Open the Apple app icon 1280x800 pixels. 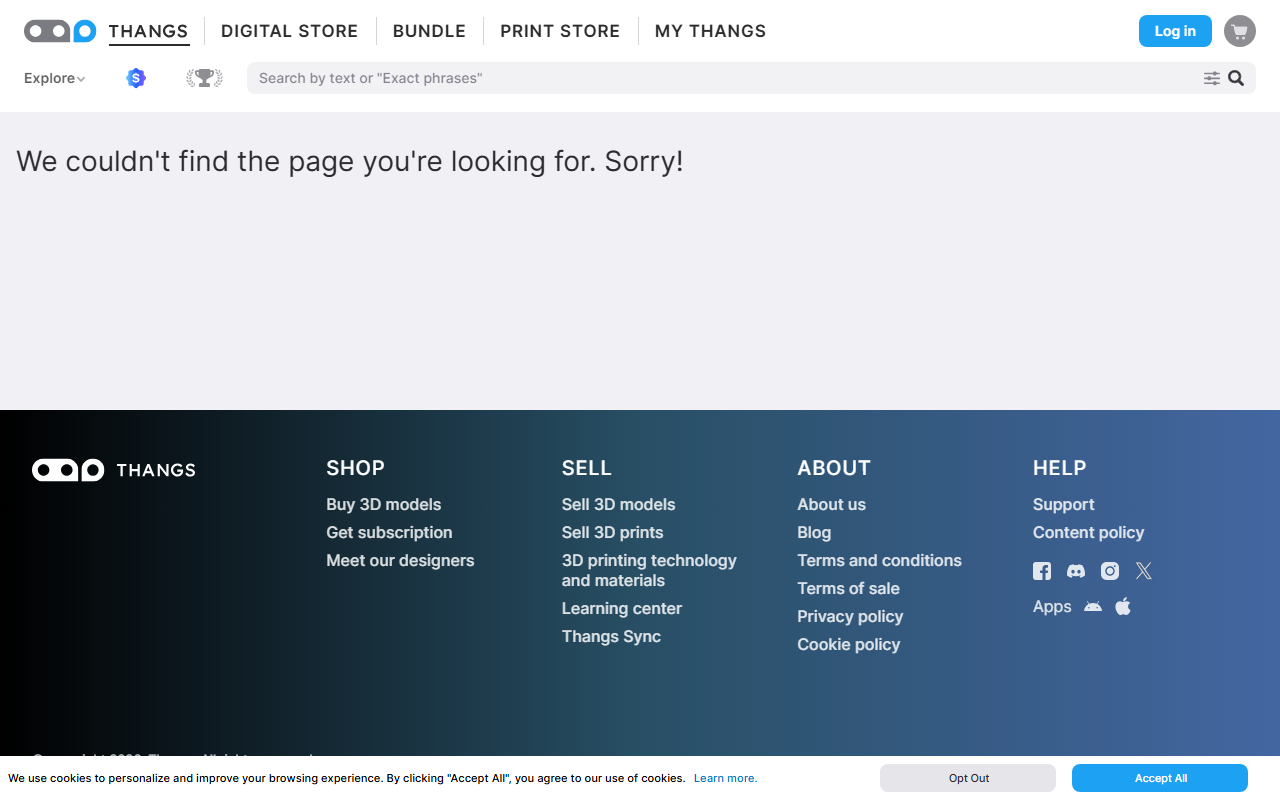pos(1123,606)
